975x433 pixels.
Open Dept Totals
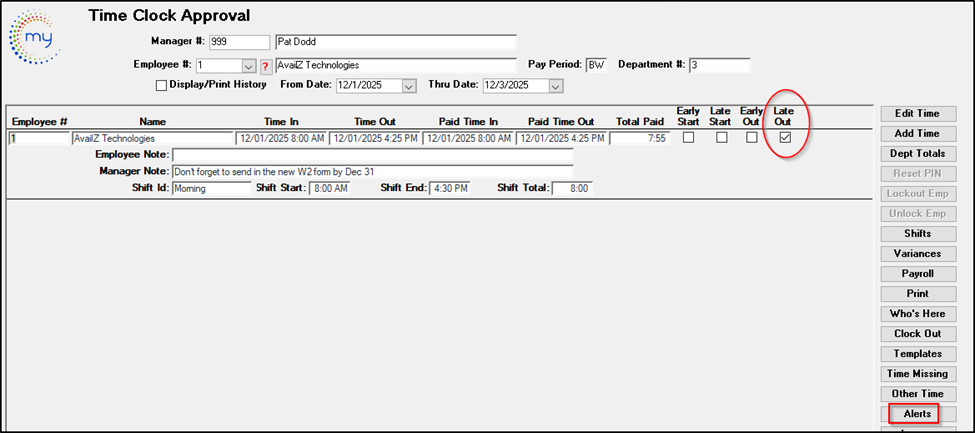(917, 154)
